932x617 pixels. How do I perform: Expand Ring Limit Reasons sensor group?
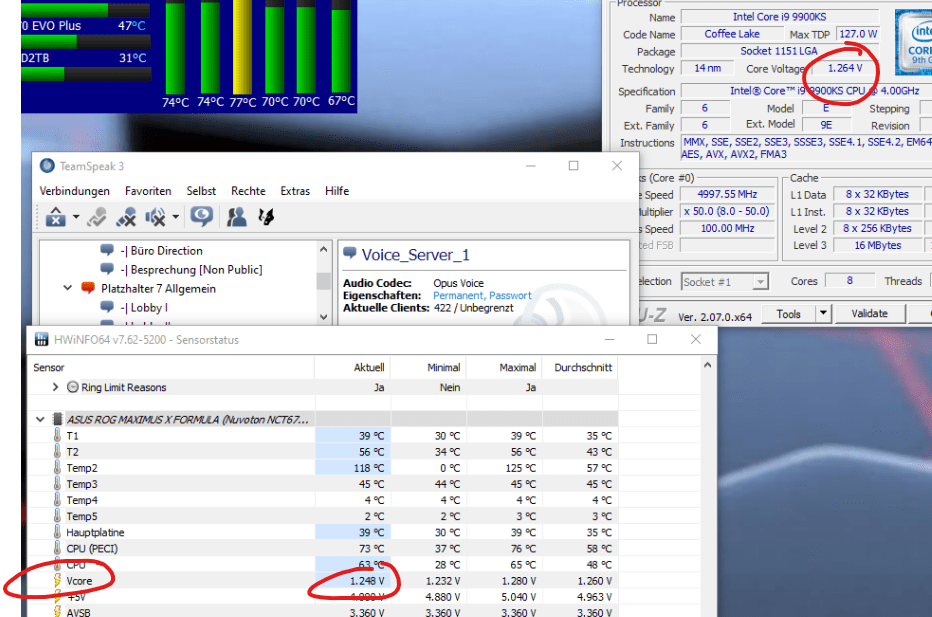pyautogui.click(x=55, y=387)
